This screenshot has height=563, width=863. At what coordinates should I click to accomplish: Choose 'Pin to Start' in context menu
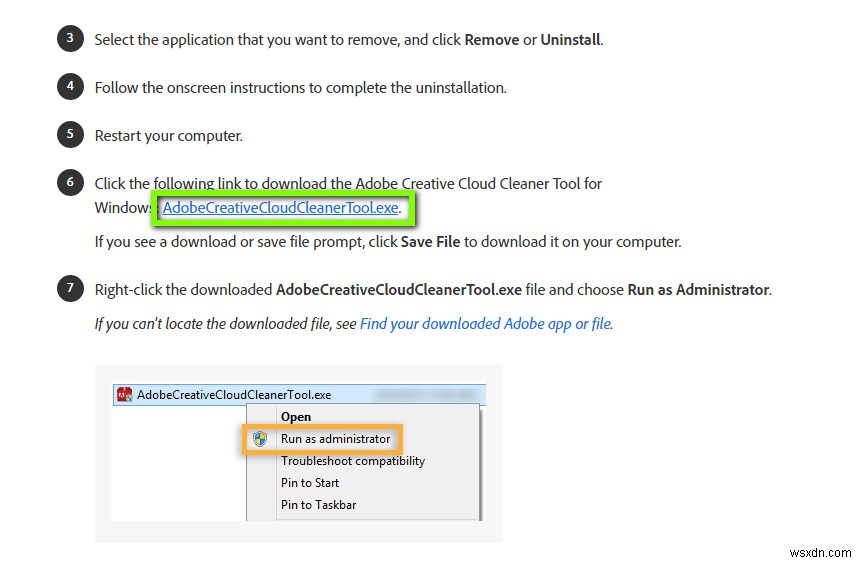(x=310, y=483)
